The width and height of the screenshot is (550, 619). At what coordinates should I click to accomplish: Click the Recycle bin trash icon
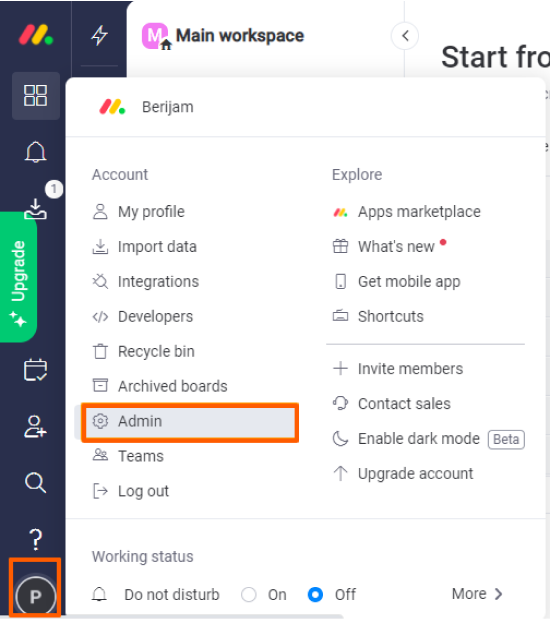[x=100, y=351]
